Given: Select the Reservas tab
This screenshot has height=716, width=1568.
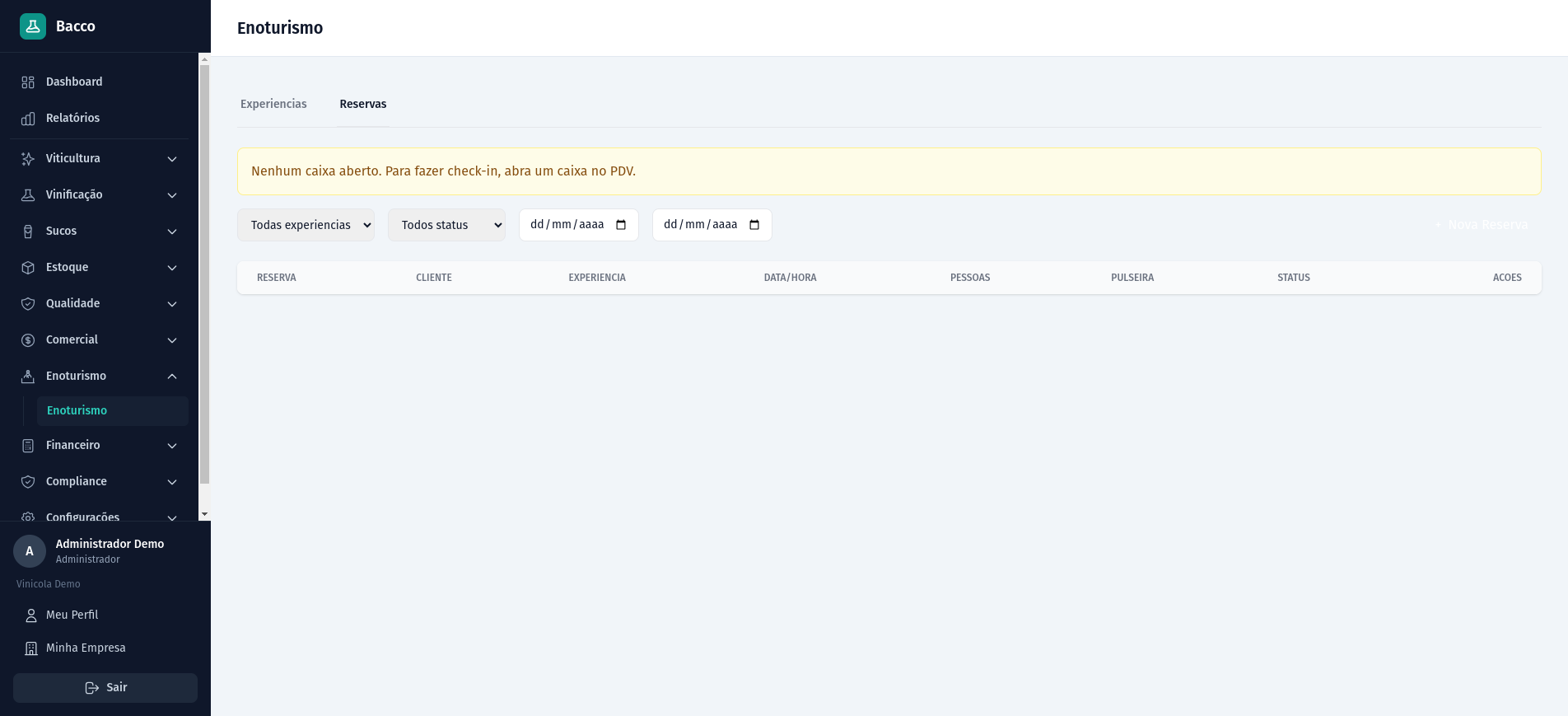Looking at the screenshot, I should (x=362, y=104).
